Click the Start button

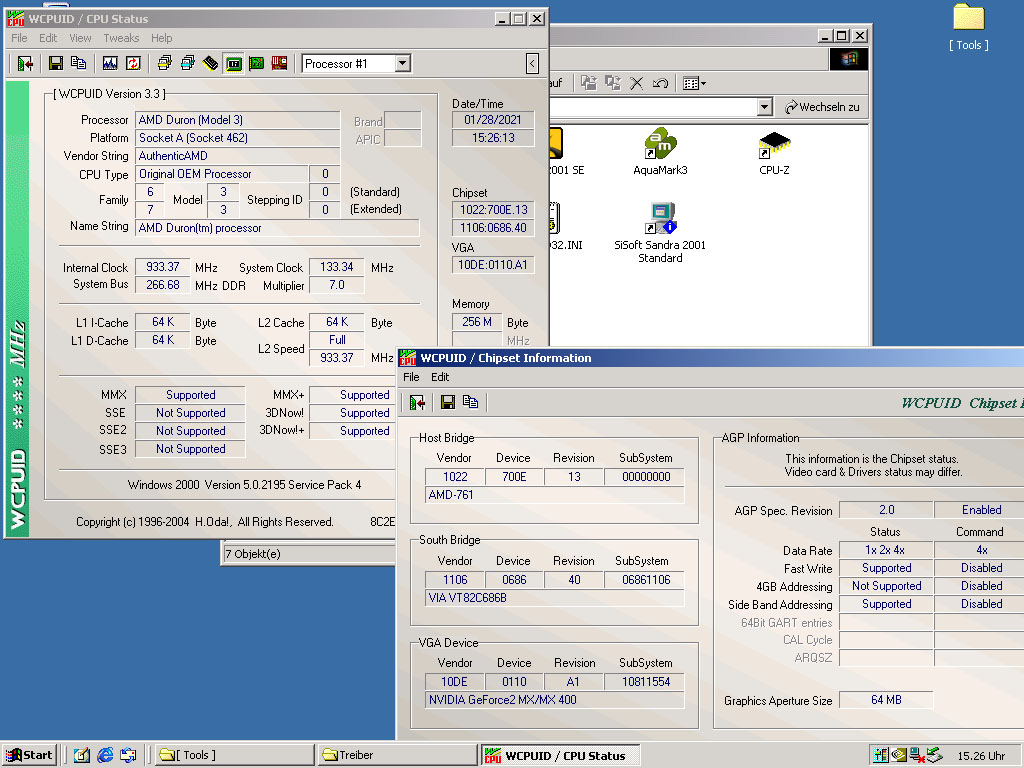pyautogui.click(x=30, y=755)
